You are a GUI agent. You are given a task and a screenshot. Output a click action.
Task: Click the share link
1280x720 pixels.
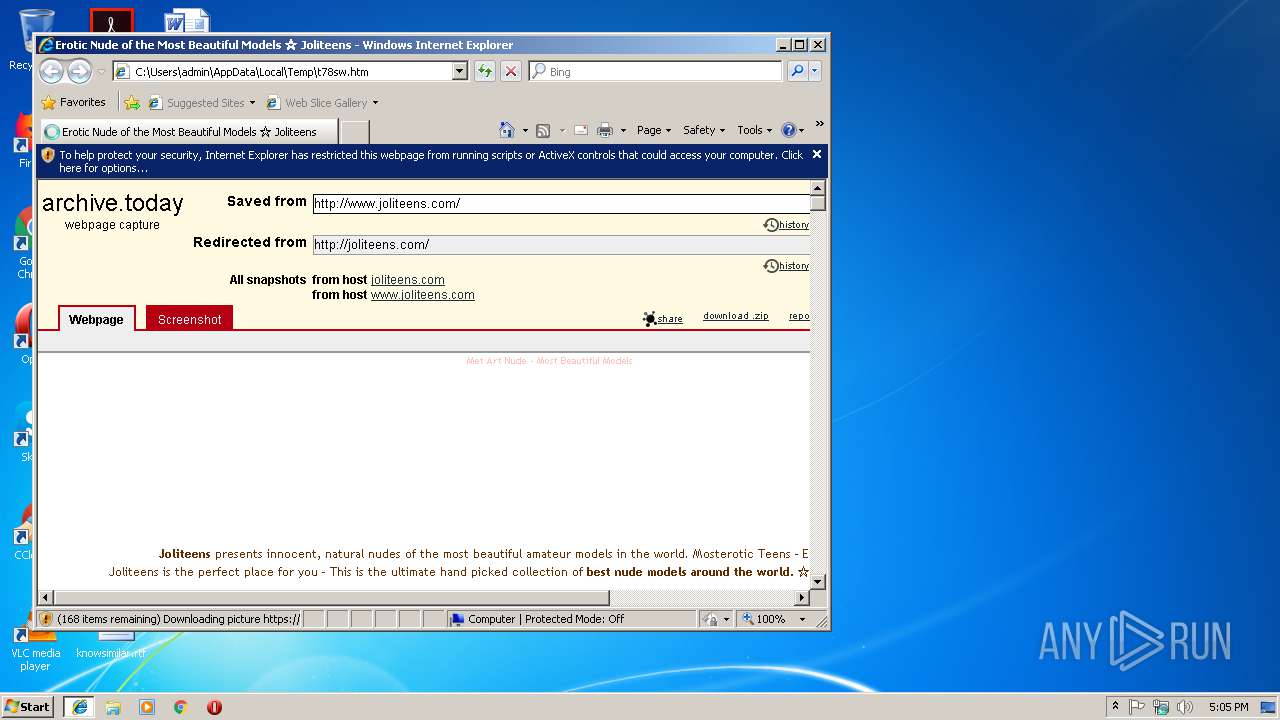663,319
